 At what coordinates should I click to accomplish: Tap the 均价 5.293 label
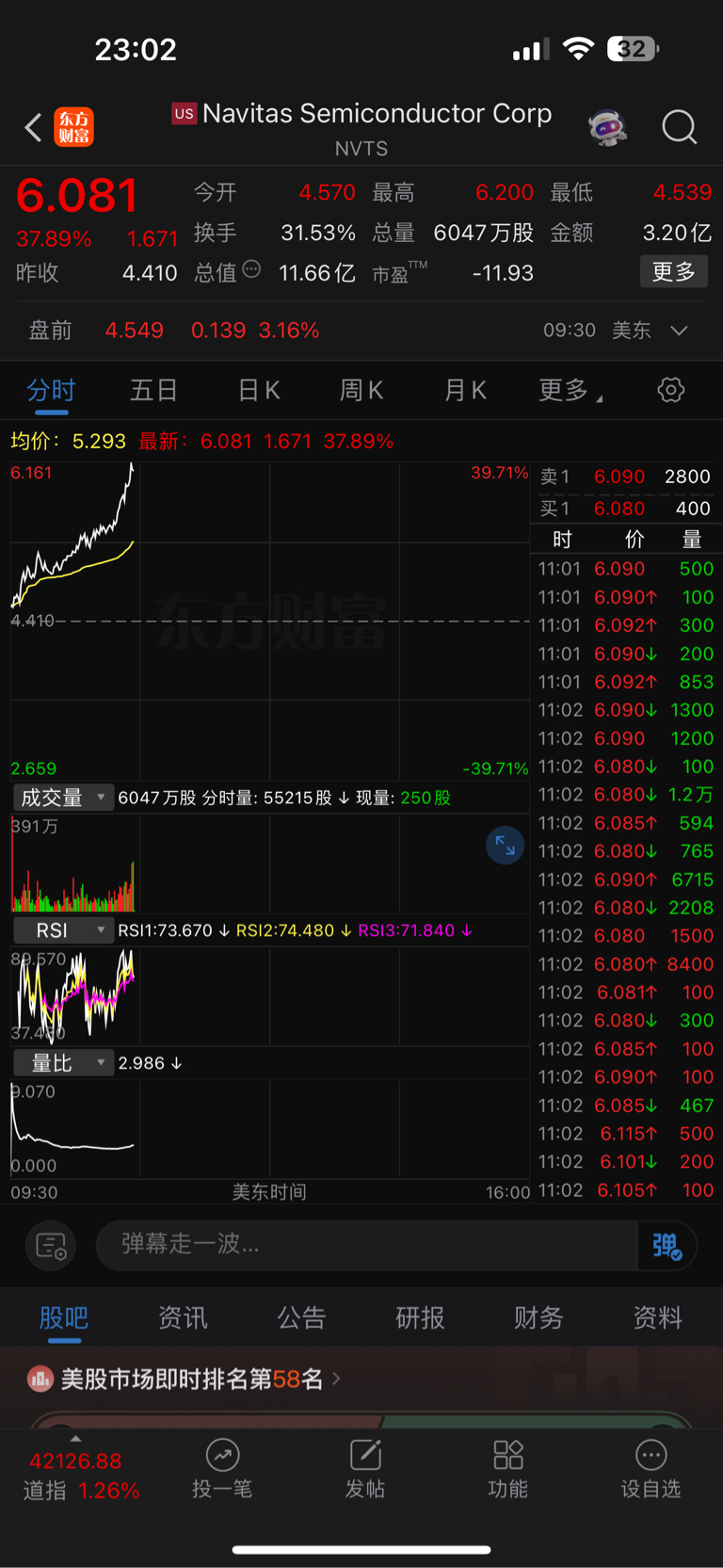click(68, 442)
